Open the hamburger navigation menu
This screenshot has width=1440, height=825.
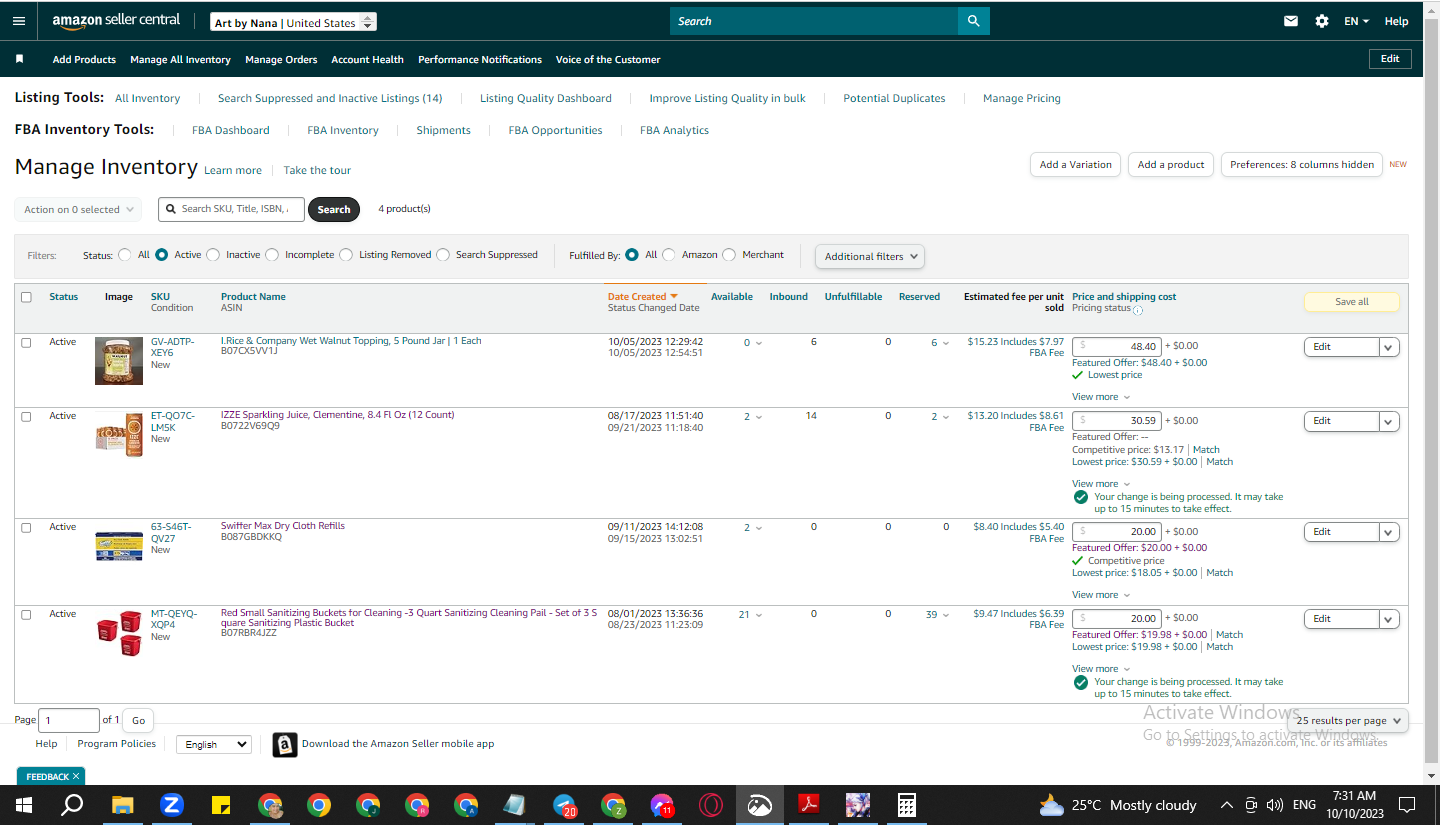pyautogui.click(x=19, y=21)
